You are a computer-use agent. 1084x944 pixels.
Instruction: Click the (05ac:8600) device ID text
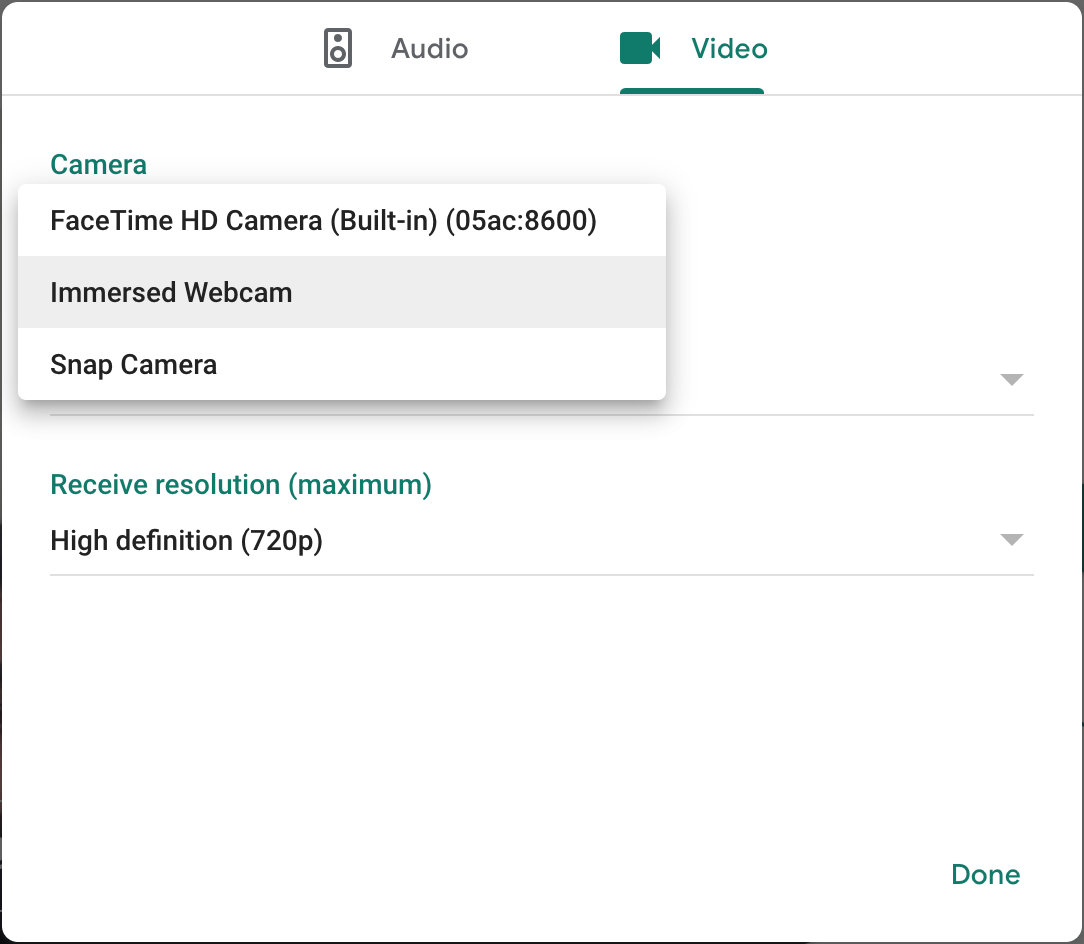[521, 221]
